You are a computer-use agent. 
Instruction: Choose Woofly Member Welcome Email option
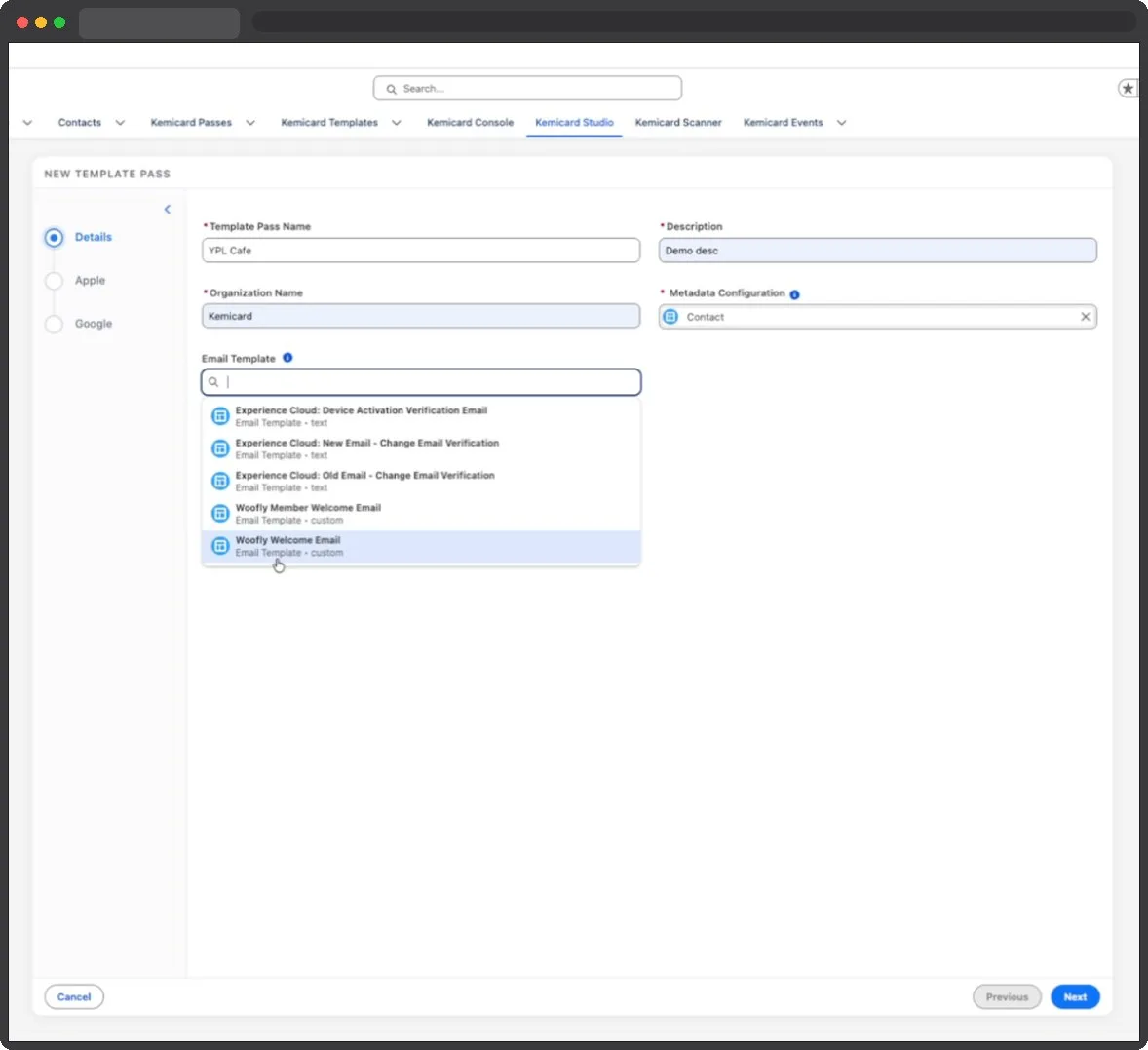click(x=421, y=513)
